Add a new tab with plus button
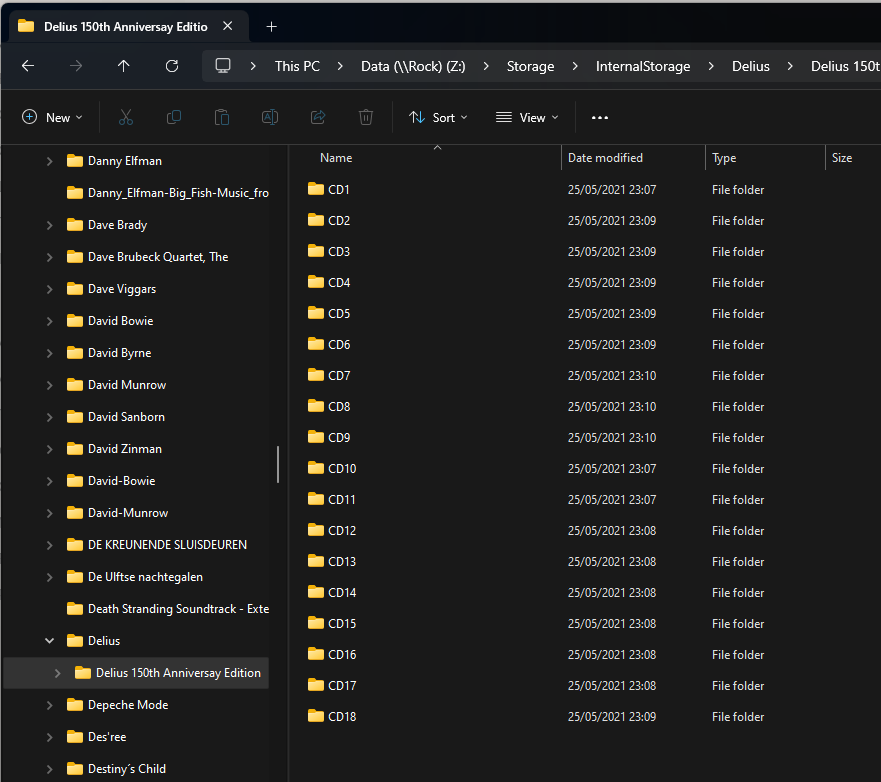The image size is (881, 782). point(271,26)
